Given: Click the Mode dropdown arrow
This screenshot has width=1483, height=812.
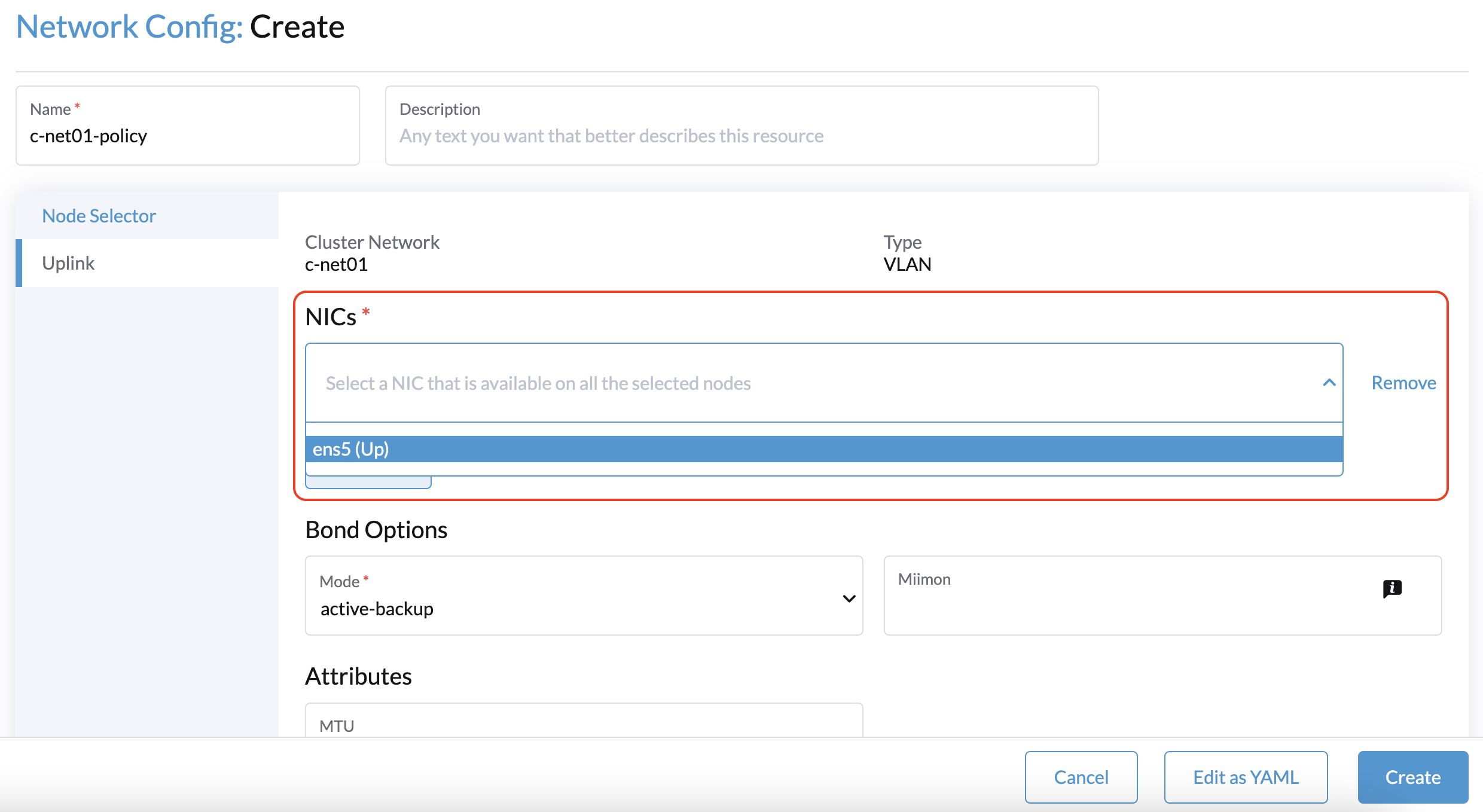Looking at the screenshot, I should tap(849, 599).
